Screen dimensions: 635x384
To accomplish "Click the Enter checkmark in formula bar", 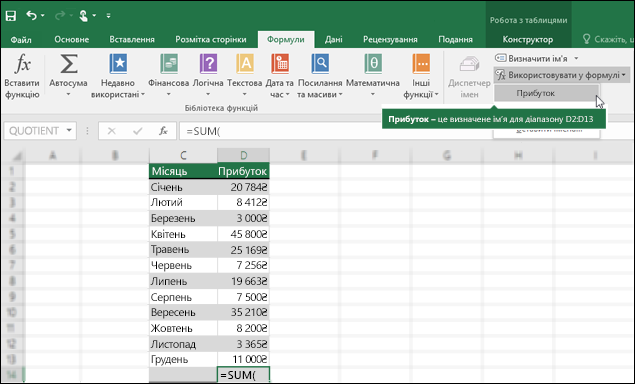I will pos(138,131).
